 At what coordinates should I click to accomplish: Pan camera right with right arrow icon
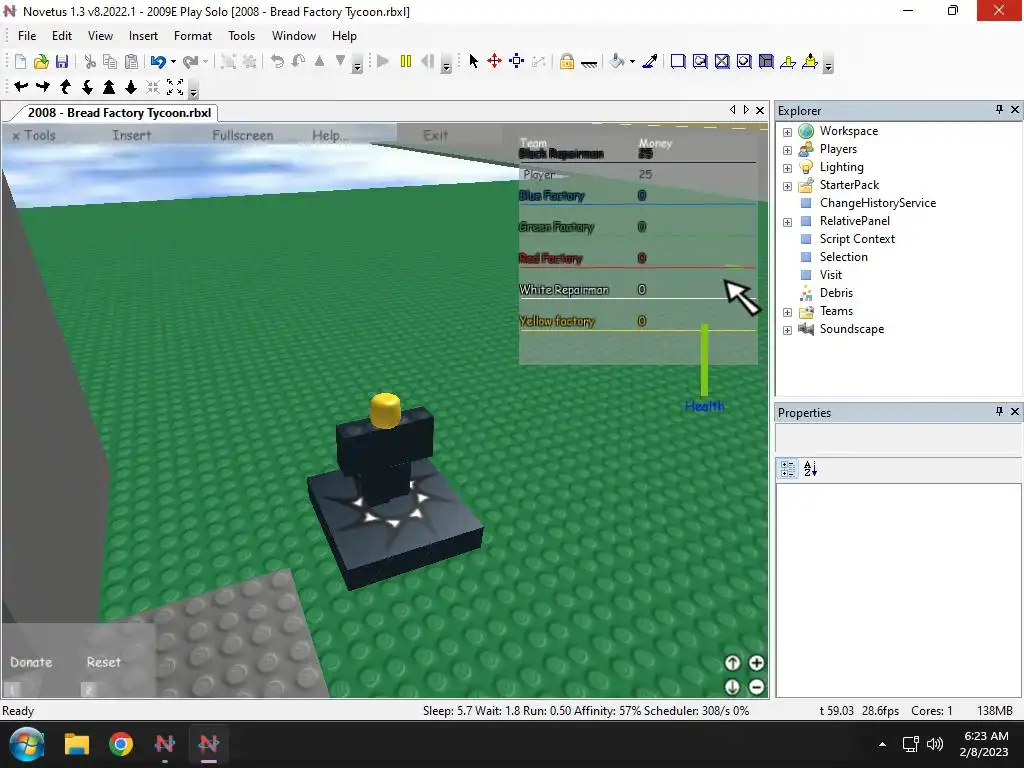(43, 86)
